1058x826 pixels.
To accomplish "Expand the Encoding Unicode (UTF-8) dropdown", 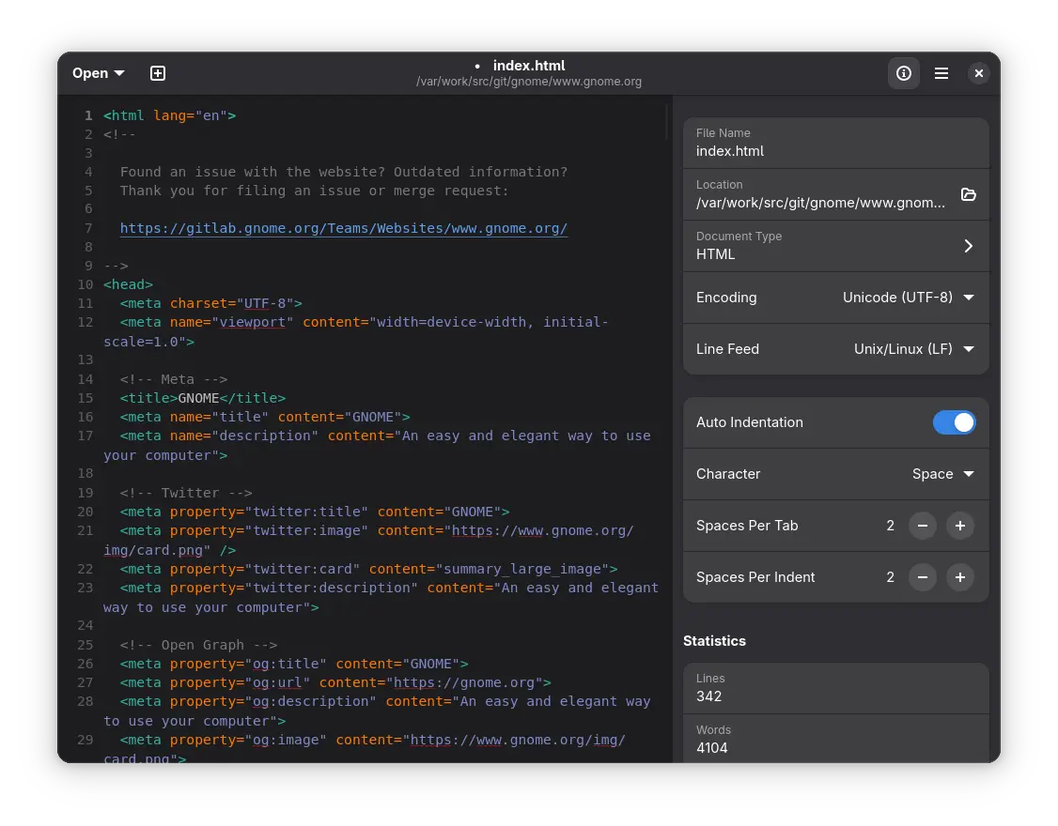I will click(x=908, y=297).
